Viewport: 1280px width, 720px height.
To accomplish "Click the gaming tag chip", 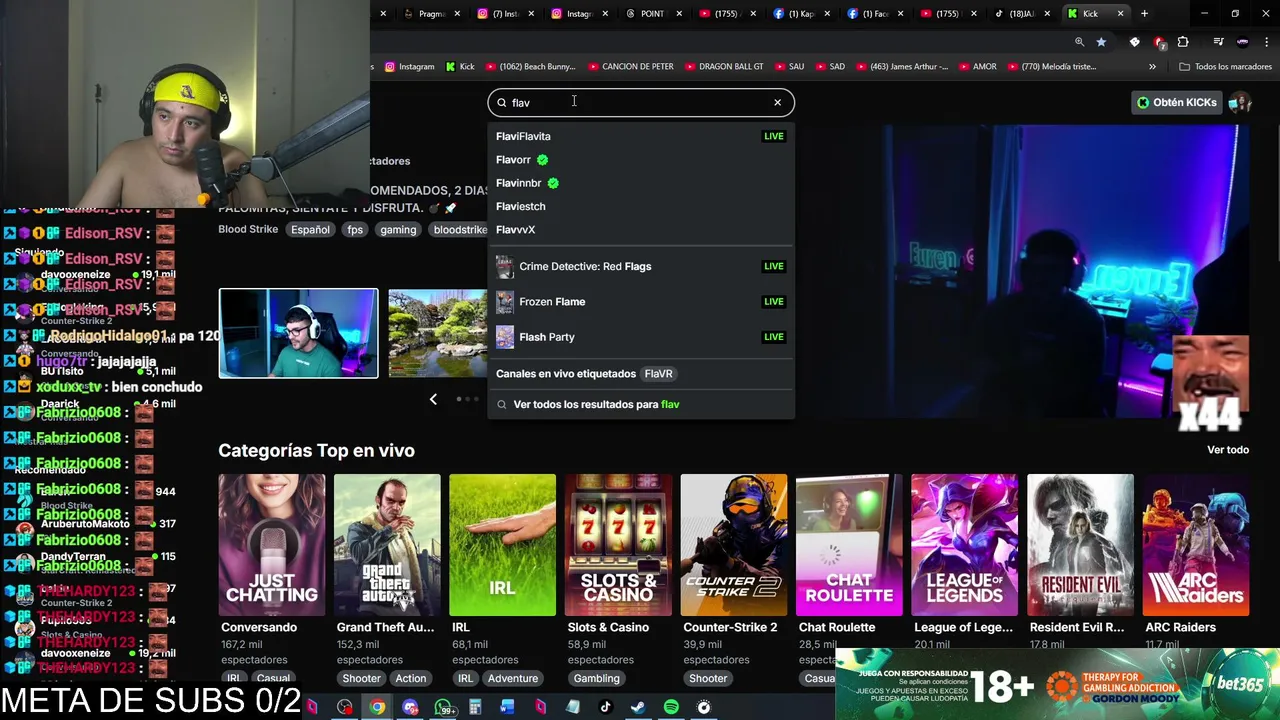I will click(x=398, y=230).
